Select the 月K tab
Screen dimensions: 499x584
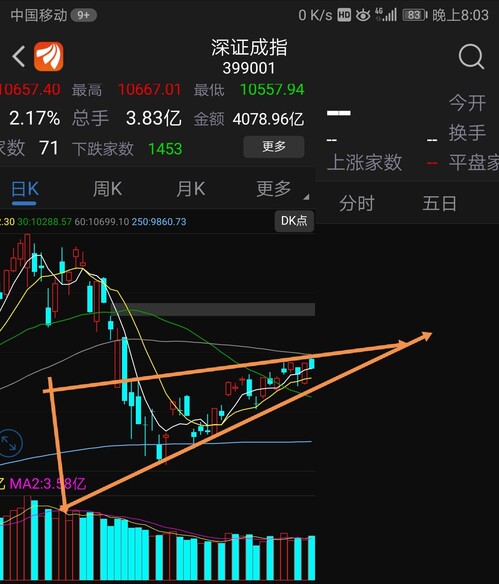tap(190, 189)
